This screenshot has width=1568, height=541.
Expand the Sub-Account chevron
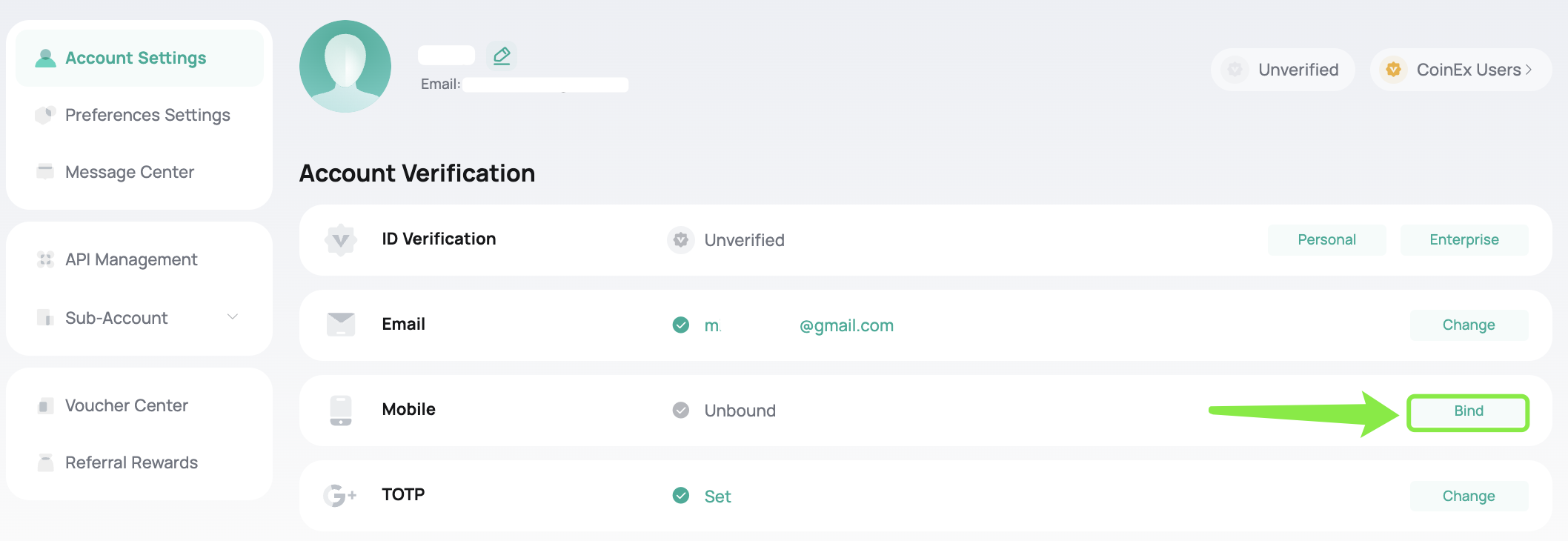[233, 317]
